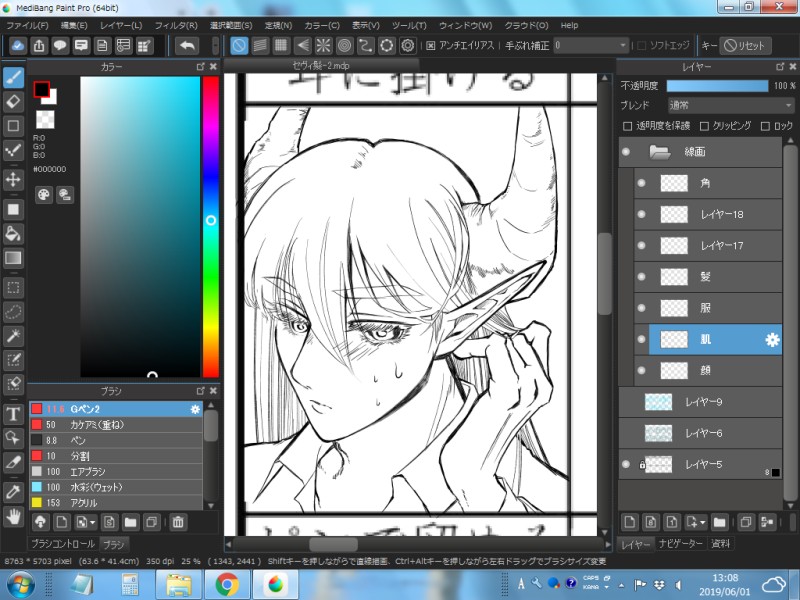
Task: Open add-brush dropdown arrow
Action: point(92,522)
